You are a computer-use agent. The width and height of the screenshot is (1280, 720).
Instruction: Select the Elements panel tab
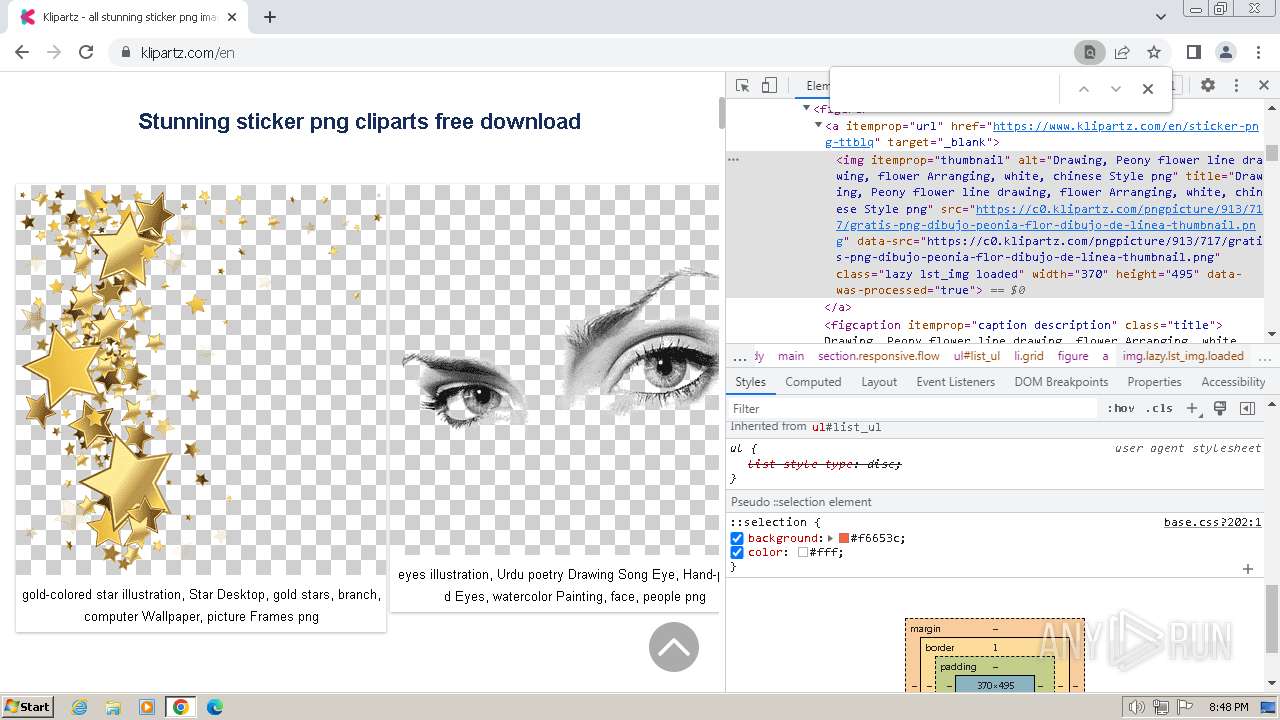[818, 86]
